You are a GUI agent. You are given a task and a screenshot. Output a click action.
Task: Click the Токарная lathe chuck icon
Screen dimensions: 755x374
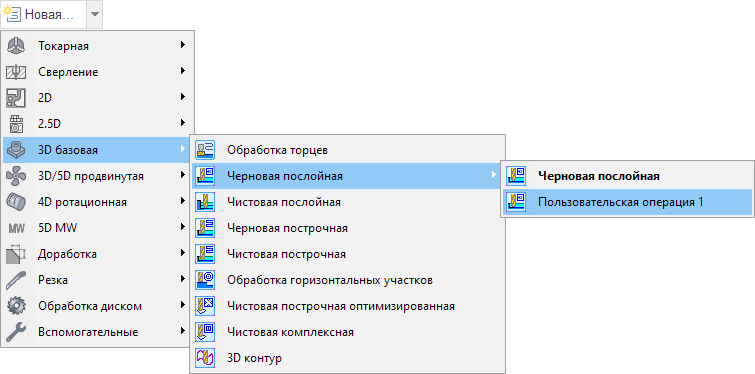coord(15,46)
